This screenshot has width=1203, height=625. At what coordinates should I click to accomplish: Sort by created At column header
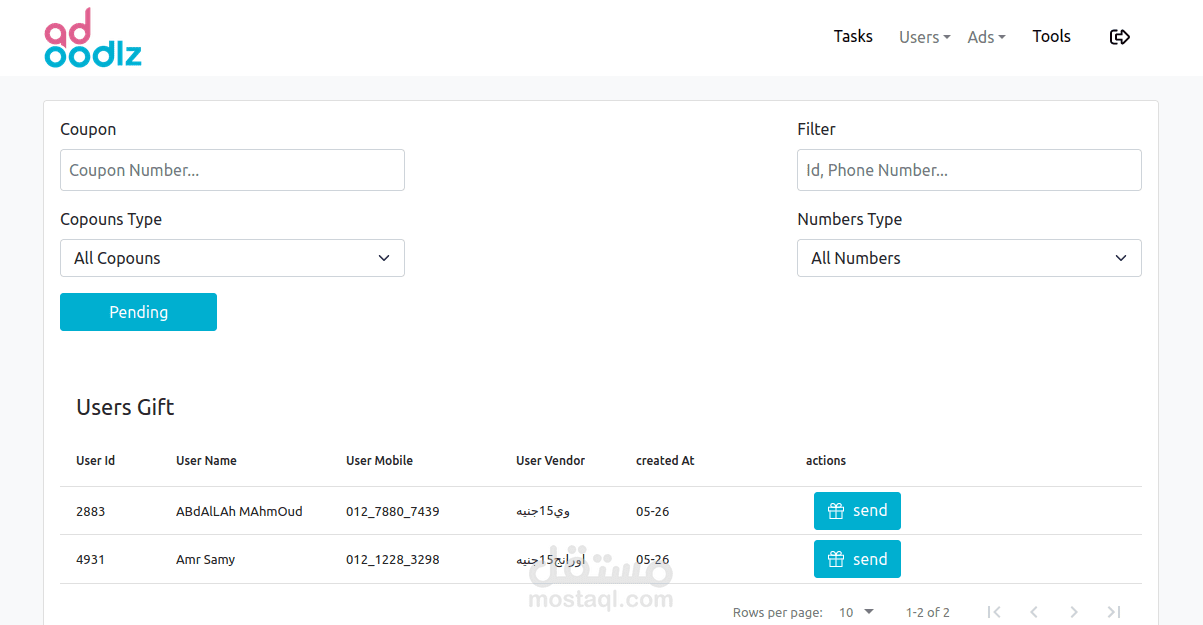tap(665, 461)
